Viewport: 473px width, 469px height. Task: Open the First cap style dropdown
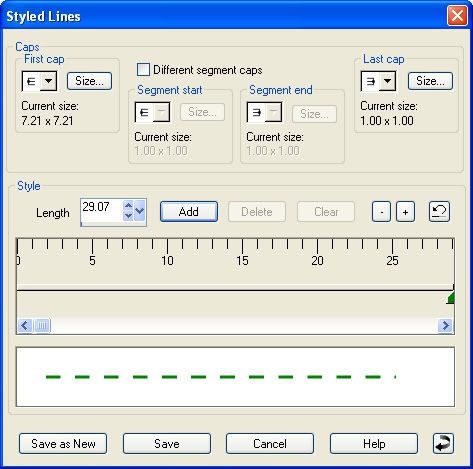click(x=49, y=81)
